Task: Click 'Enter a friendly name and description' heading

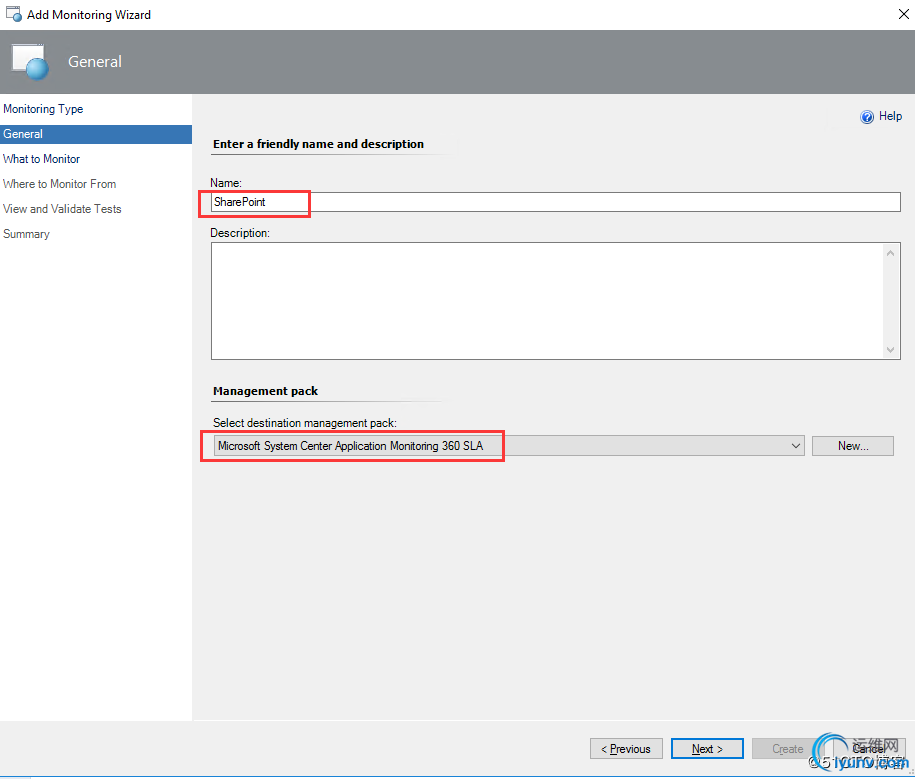Action: (x=319, y=144)
